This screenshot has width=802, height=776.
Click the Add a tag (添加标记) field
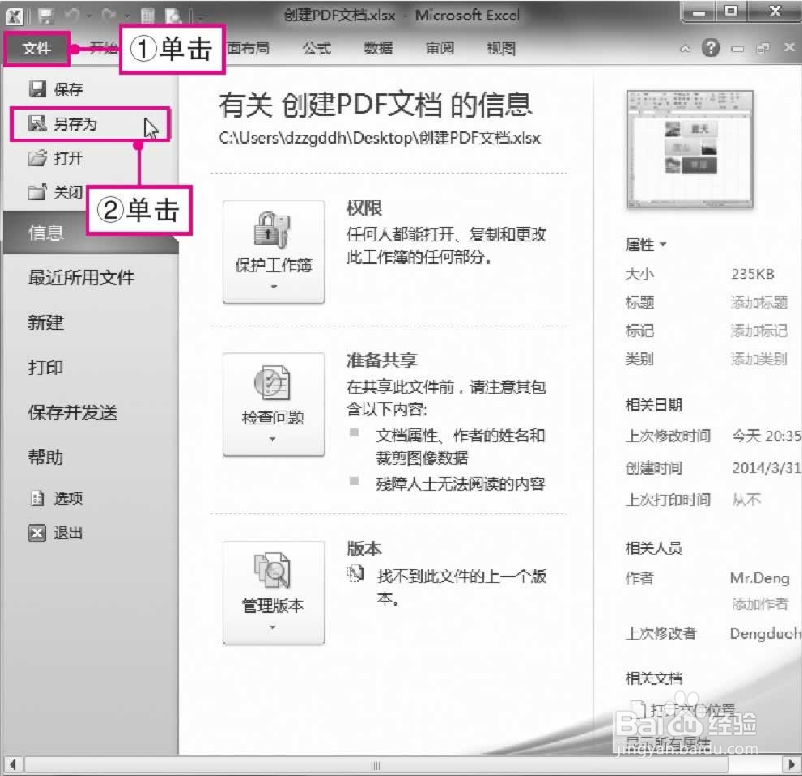pyautogui.click(x=759, y=331)
